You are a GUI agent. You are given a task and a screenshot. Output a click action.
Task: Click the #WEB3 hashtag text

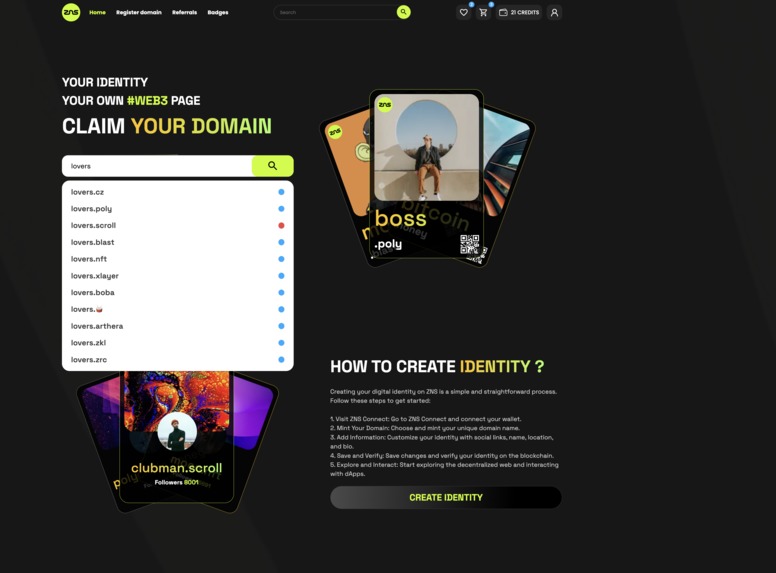point(147,100)
